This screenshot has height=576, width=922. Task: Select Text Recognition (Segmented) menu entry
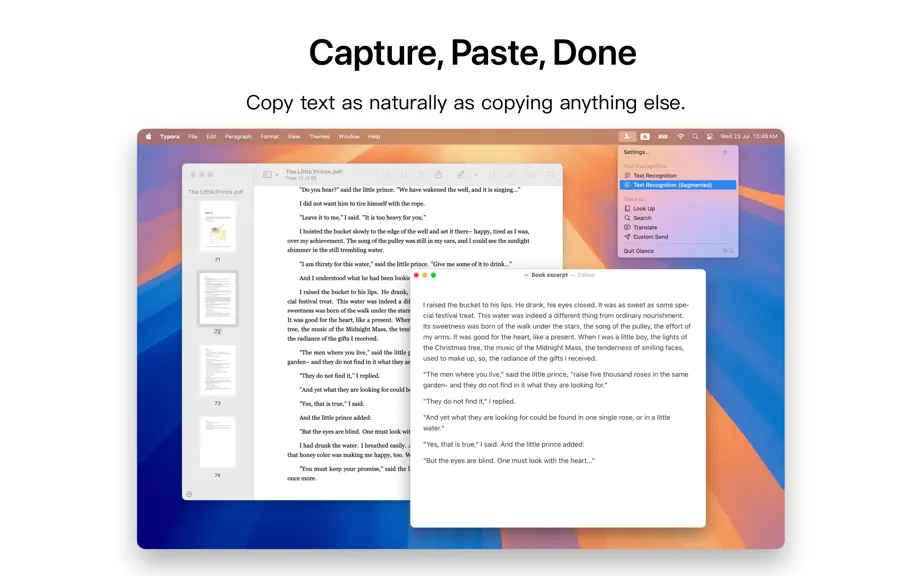[677, 185]
